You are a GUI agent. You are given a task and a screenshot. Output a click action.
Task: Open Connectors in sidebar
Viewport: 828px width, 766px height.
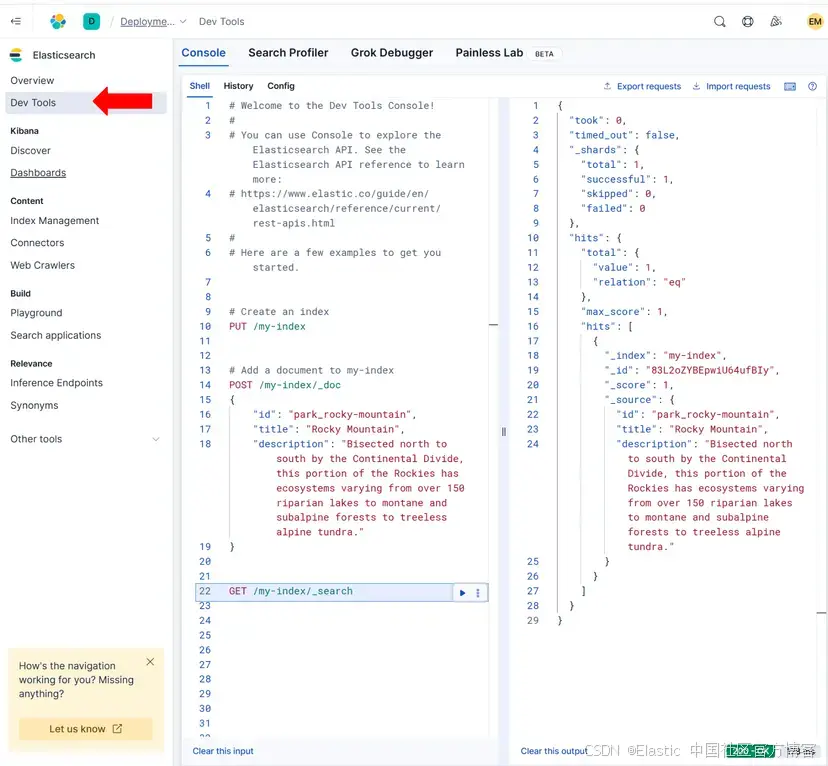(x=37, y=243)
